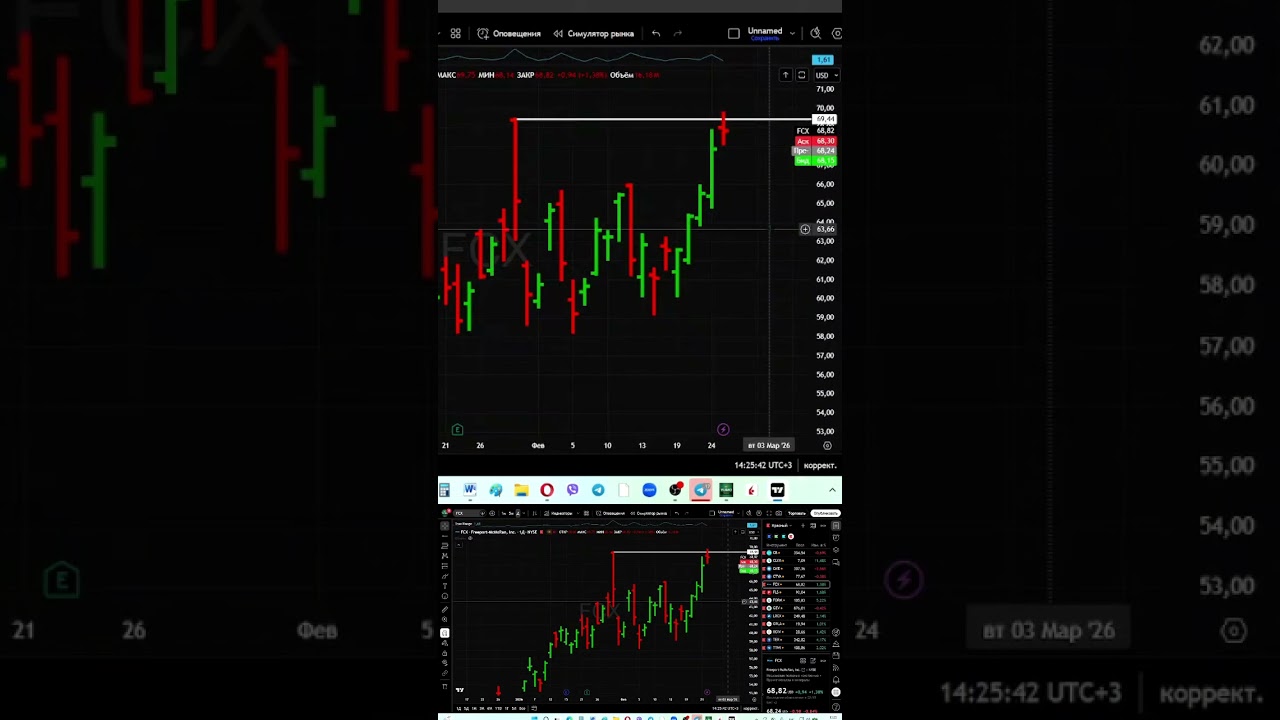Open the watchlist header more-options menu
Image resolution: width=1280 pixels, height=720 pixels.
(823, 526)
